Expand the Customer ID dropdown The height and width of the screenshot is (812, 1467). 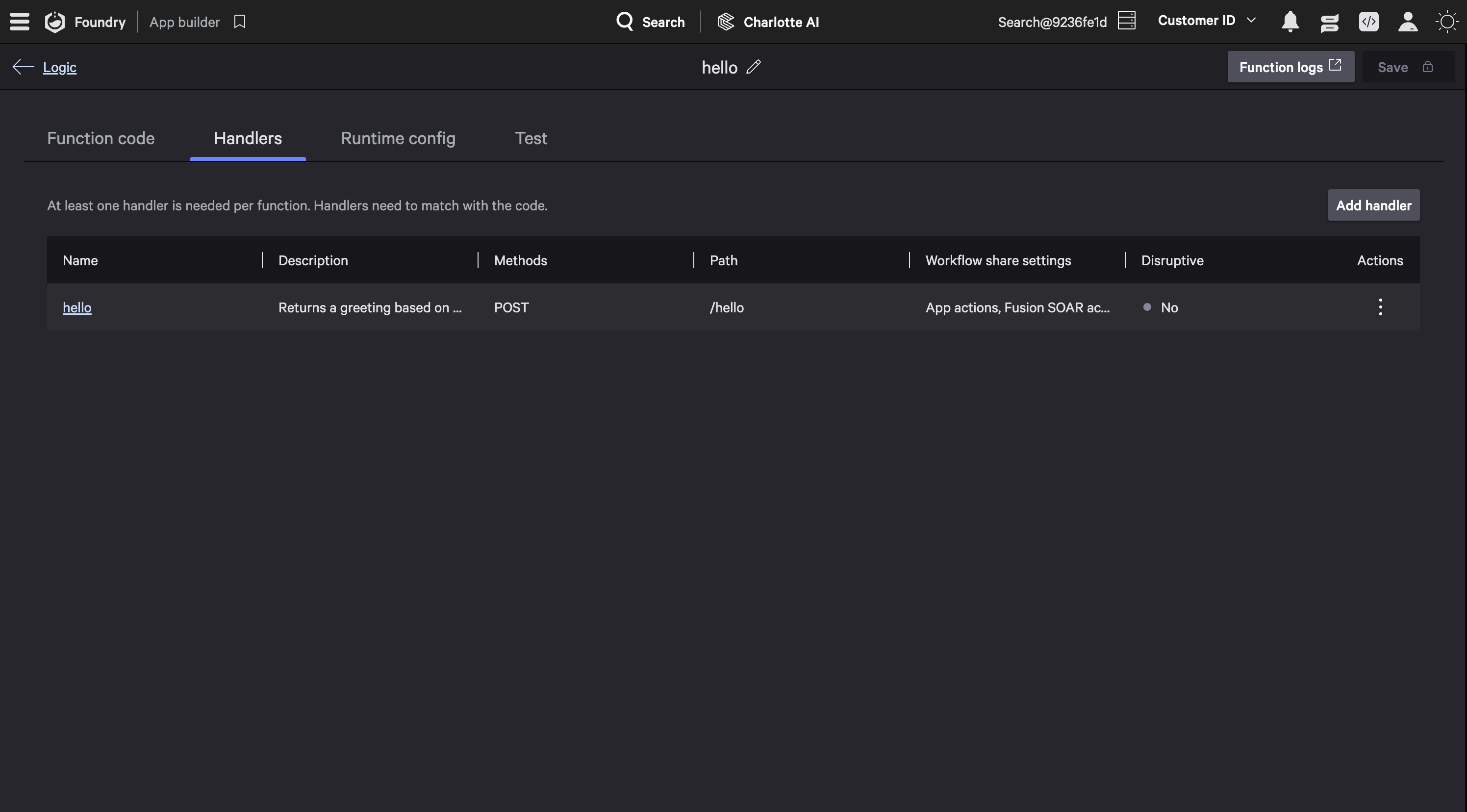click(x=1206, y=21)
